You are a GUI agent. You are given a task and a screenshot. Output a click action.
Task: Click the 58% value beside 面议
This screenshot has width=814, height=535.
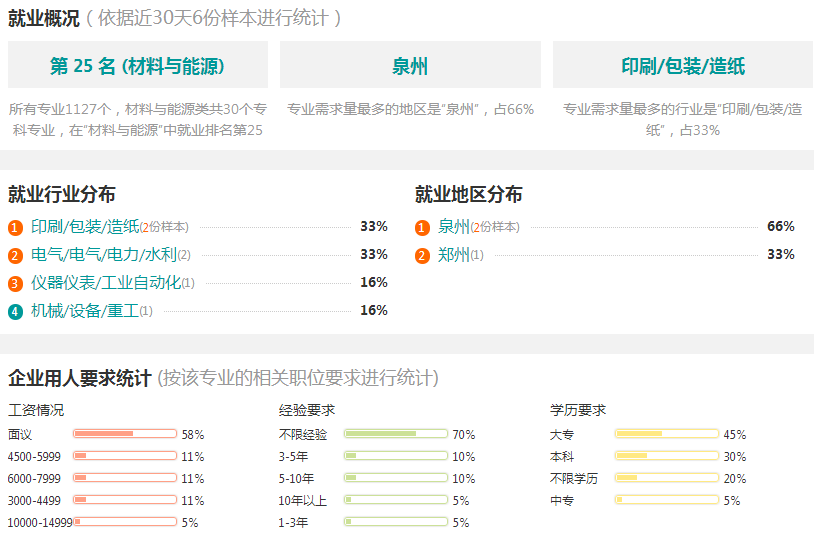193,434
